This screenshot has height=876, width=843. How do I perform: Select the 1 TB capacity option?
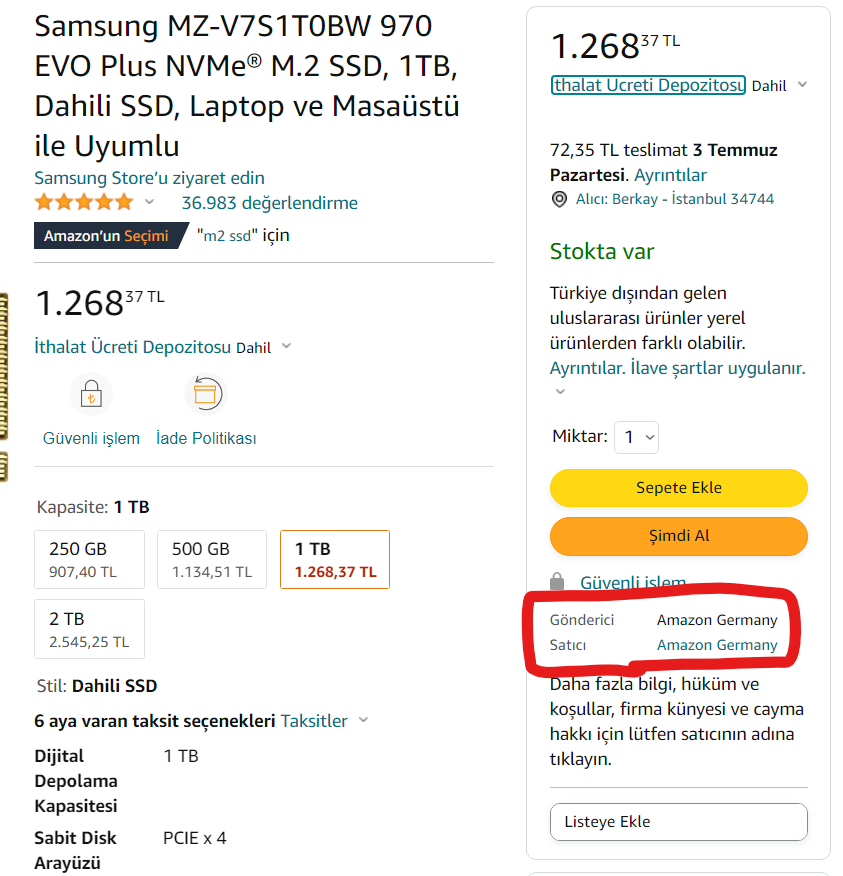(335, 559)
